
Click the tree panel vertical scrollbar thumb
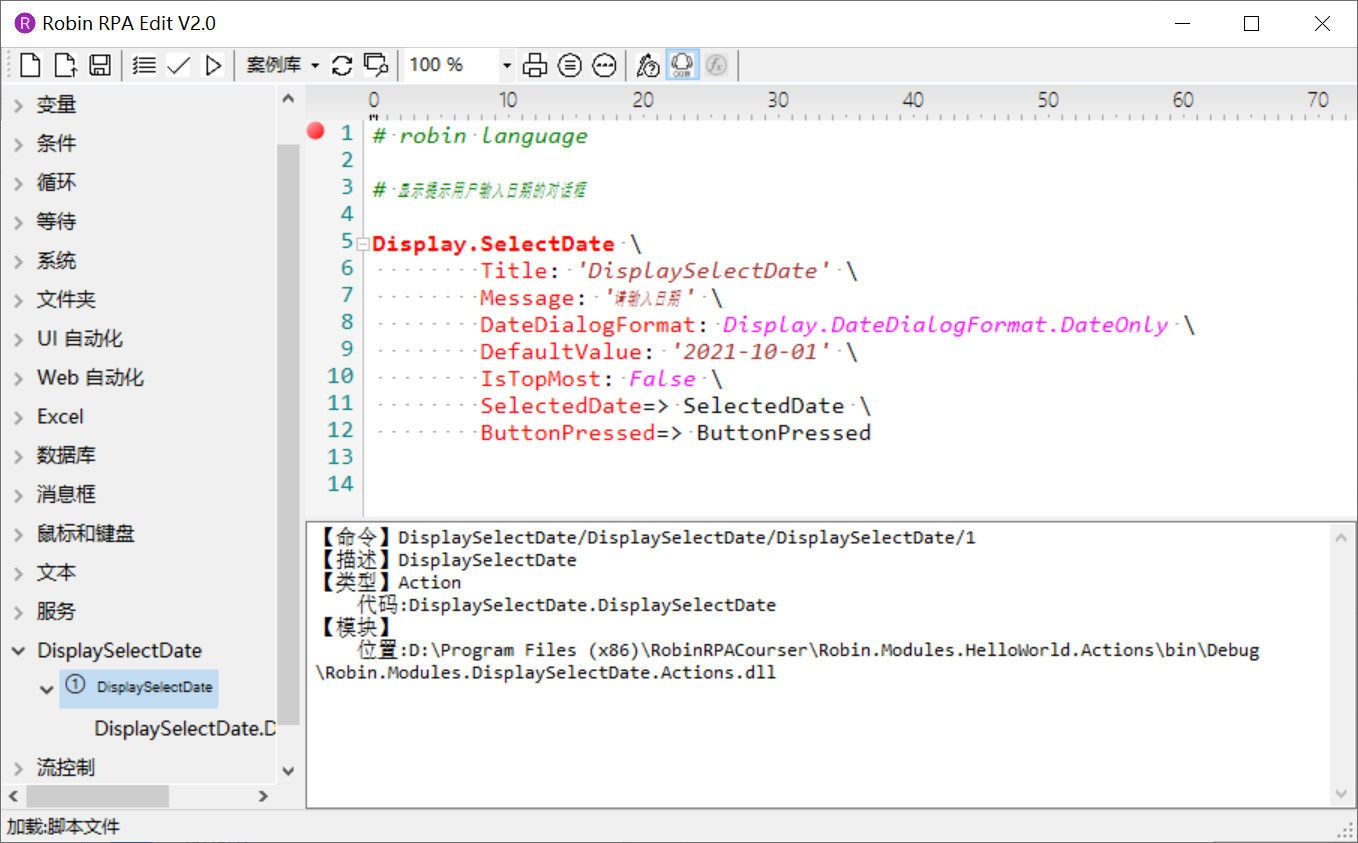click(x=288, y=433)
